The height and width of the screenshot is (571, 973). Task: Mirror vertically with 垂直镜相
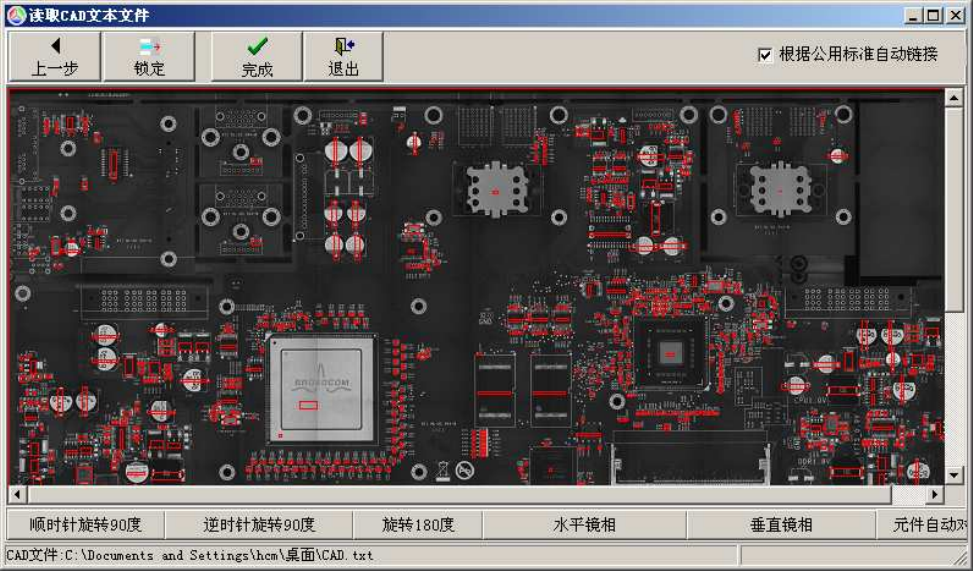[x=781, y=525]
